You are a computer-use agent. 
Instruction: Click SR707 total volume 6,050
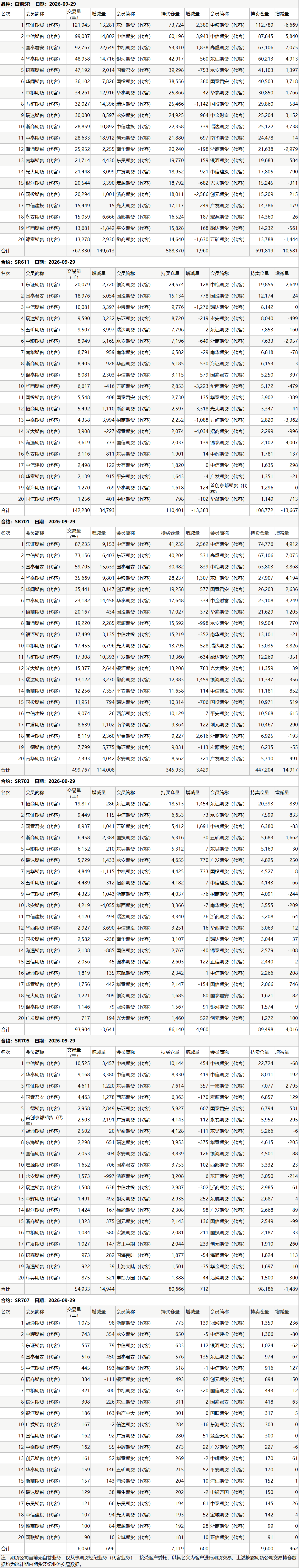(x=83, y=1548)
